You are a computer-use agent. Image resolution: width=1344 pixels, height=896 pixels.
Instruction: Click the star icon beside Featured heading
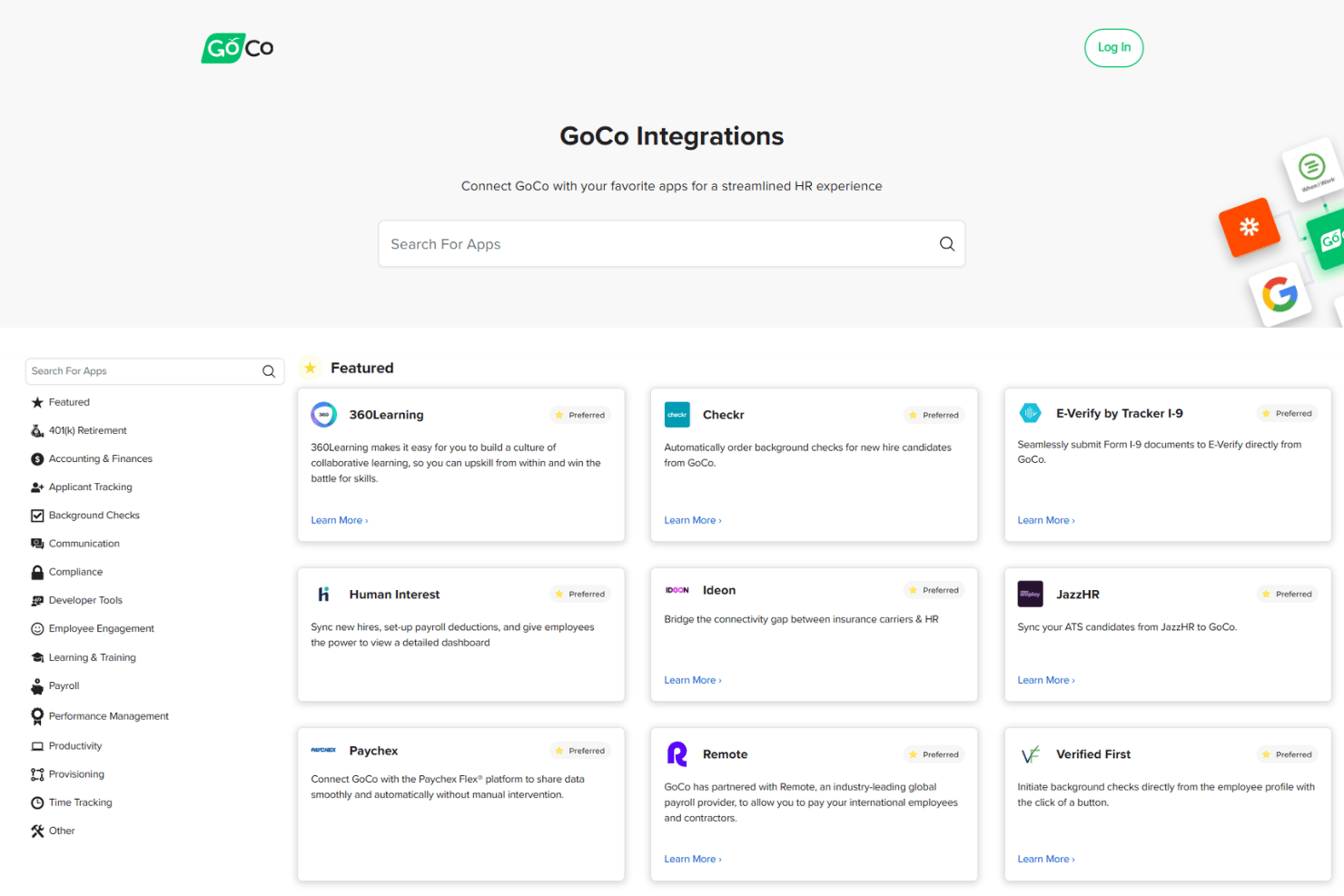[x=311, y=368]
